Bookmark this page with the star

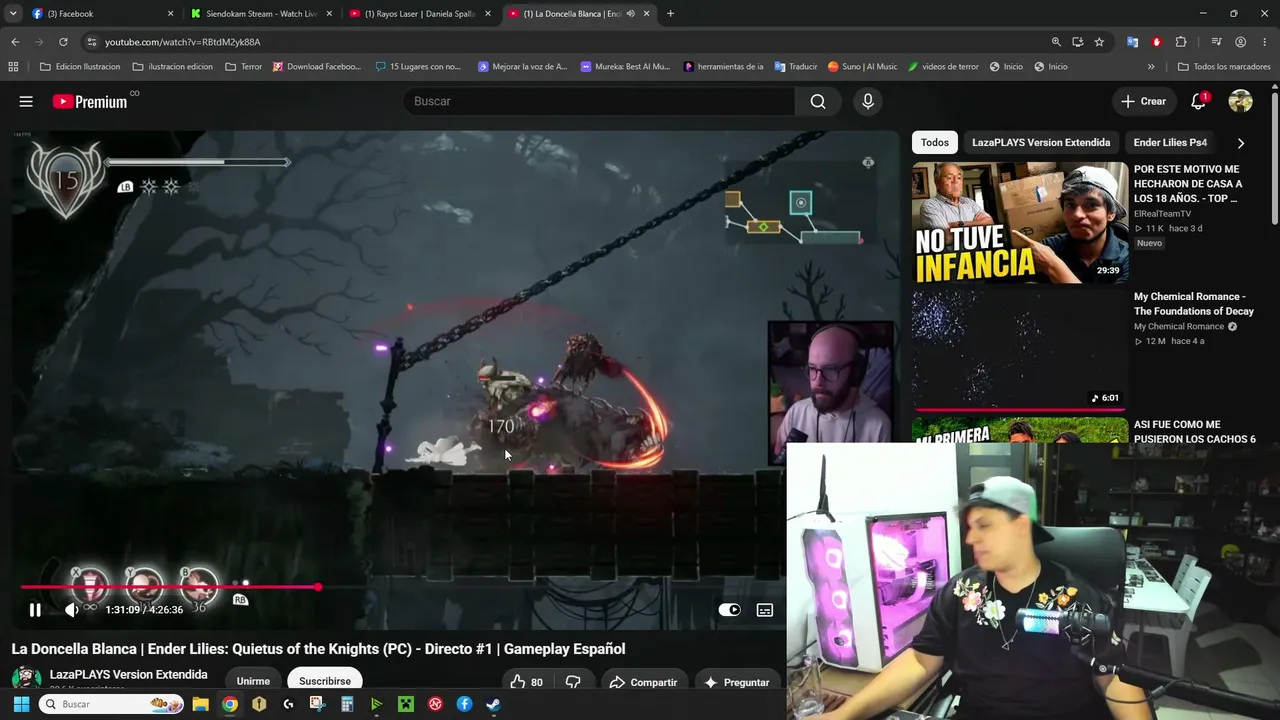1099,42
